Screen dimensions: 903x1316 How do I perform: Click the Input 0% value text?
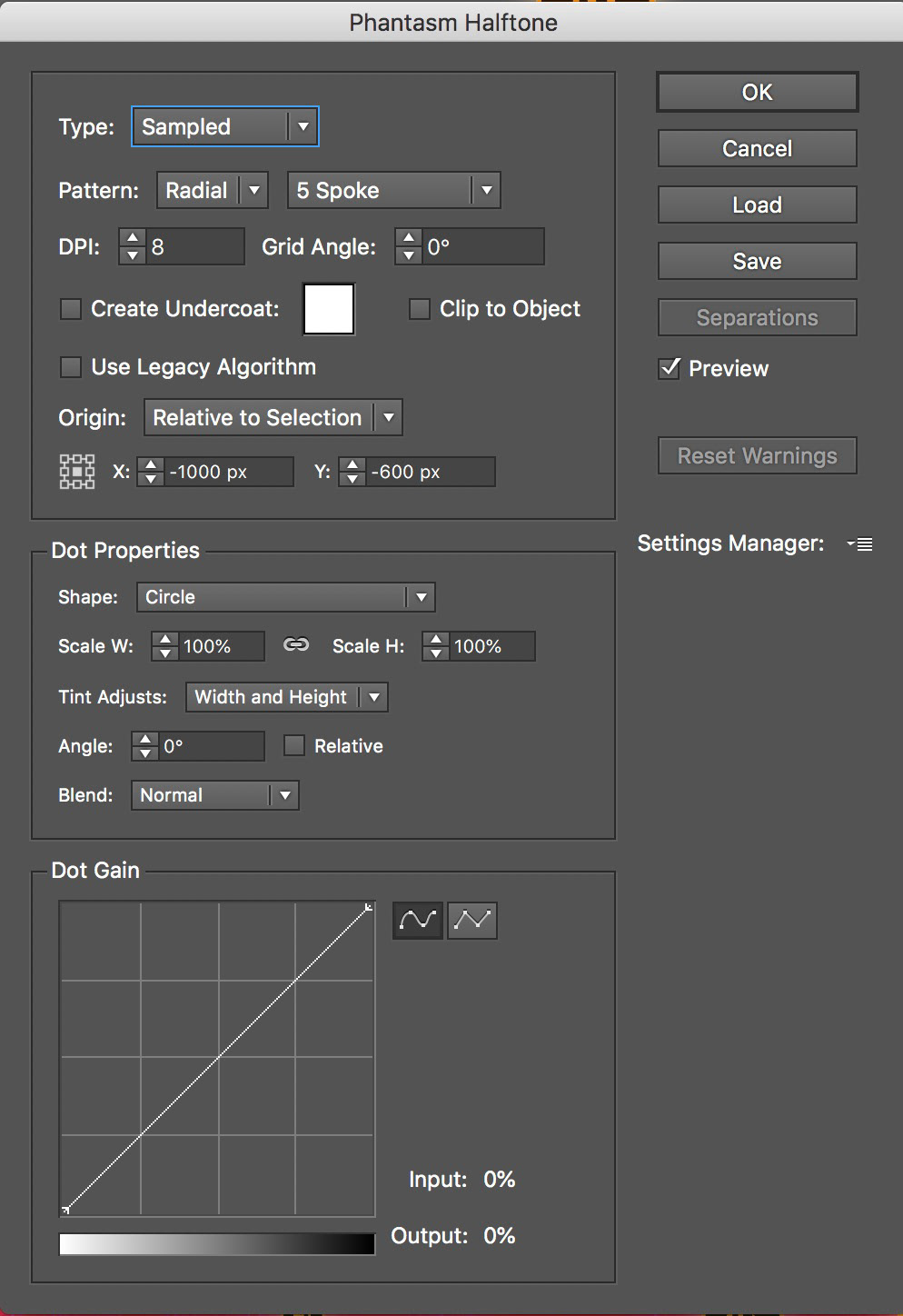click(x=500, y=1180)
